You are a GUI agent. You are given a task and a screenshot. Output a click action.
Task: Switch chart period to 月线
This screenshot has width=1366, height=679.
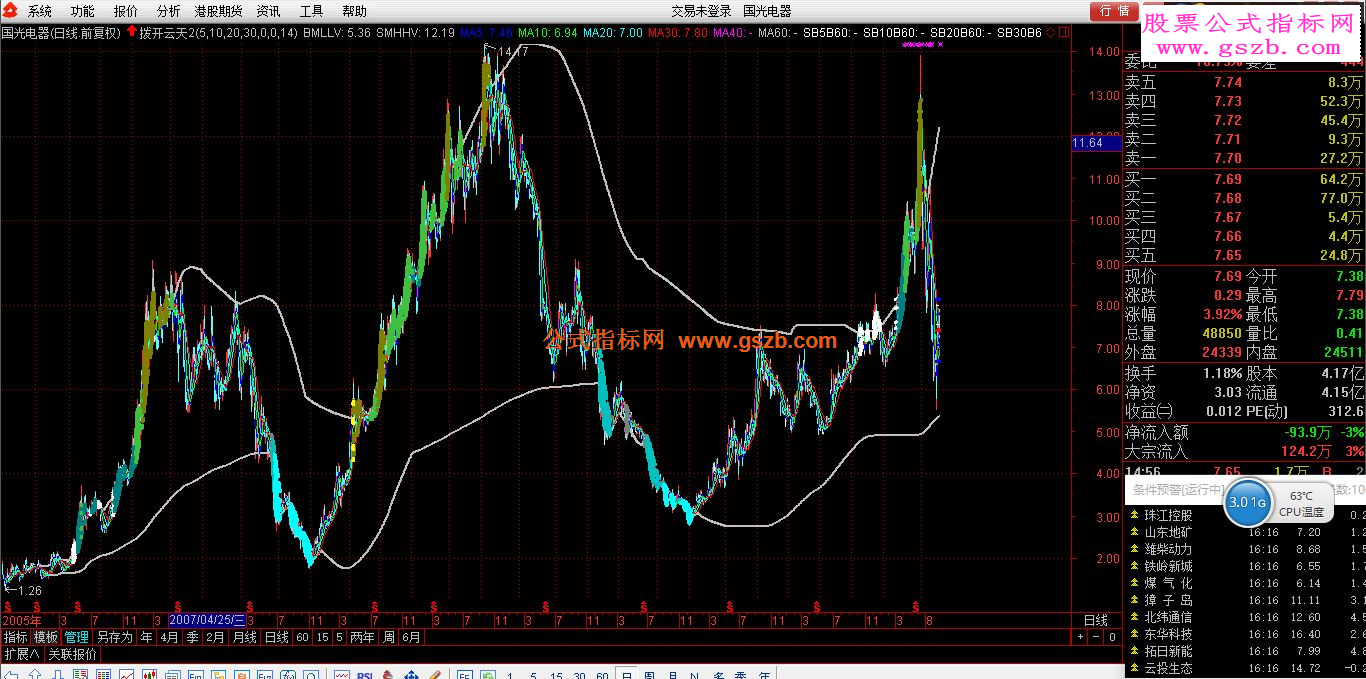[x=245, y=637]
